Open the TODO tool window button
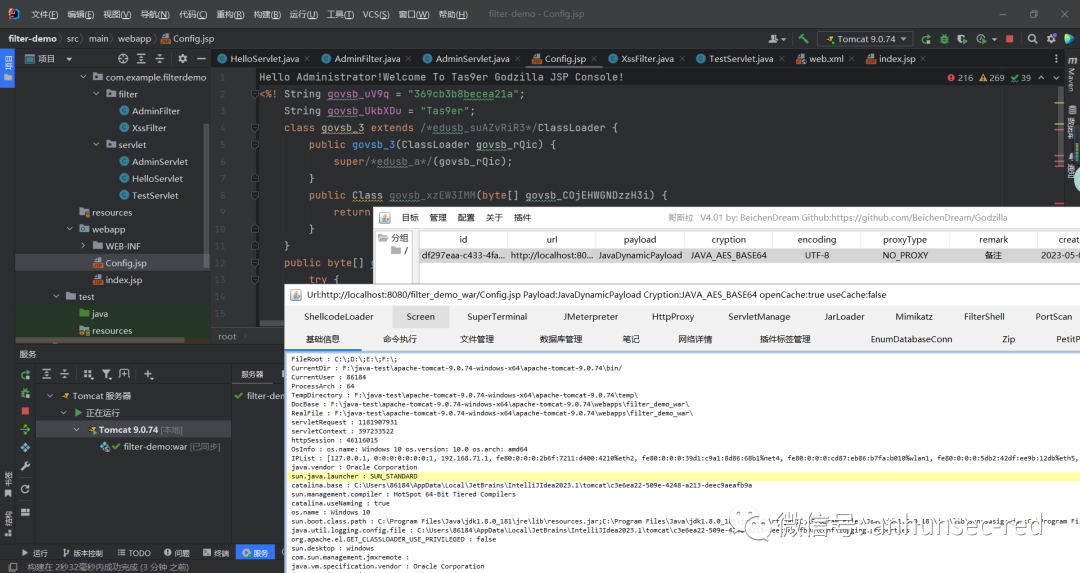The height and width of the screenshot is (573, 1080). [134, 553]
